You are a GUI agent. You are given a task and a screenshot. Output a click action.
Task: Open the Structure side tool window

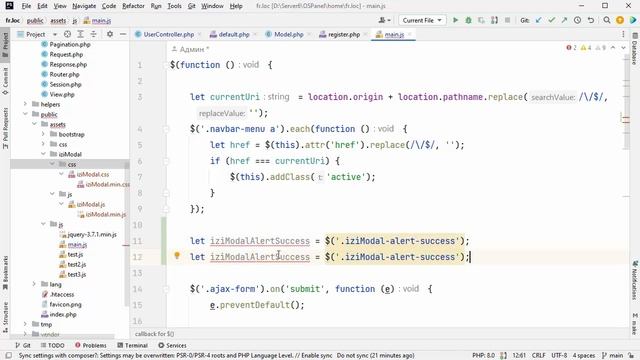pos(5,316)
